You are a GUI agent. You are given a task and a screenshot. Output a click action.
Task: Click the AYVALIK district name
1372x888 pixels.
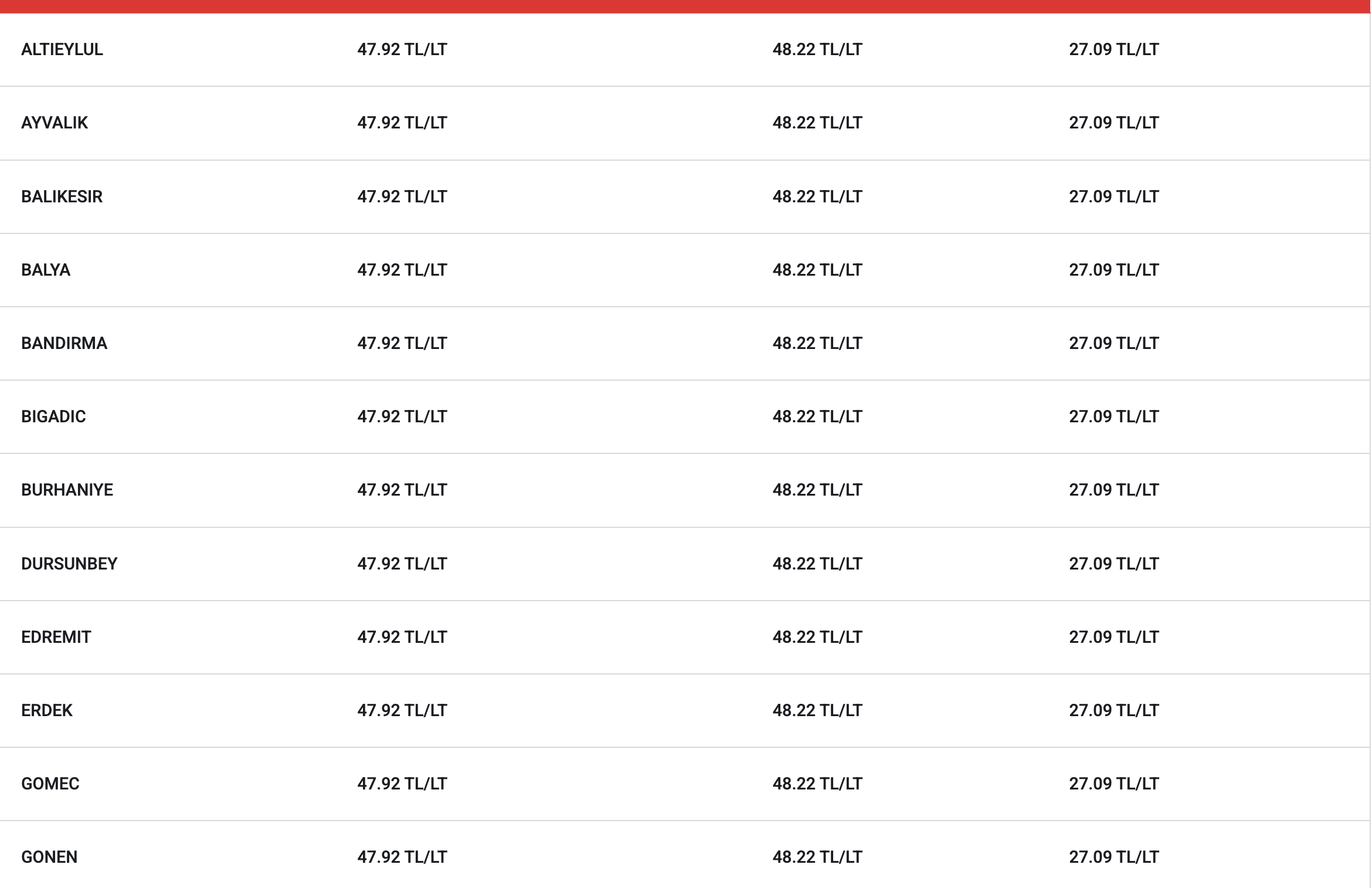click(x=55, y=123)
